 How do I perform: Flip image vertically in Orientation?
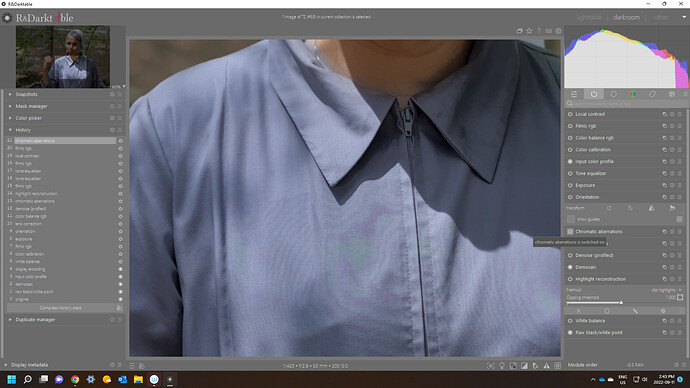point(672,208)
